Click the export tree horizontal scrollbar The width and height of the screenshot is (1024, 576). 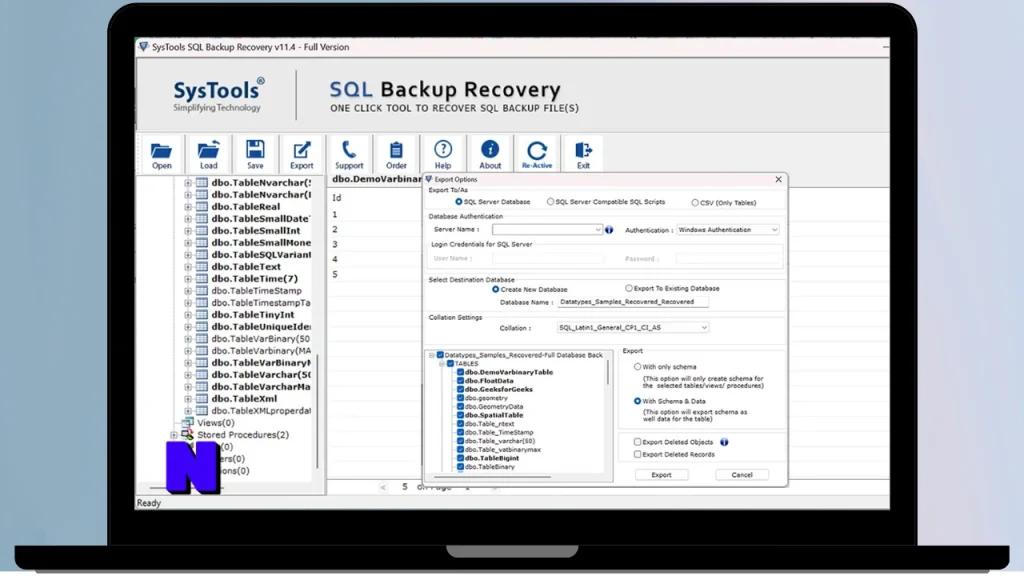tap(490, 477)
